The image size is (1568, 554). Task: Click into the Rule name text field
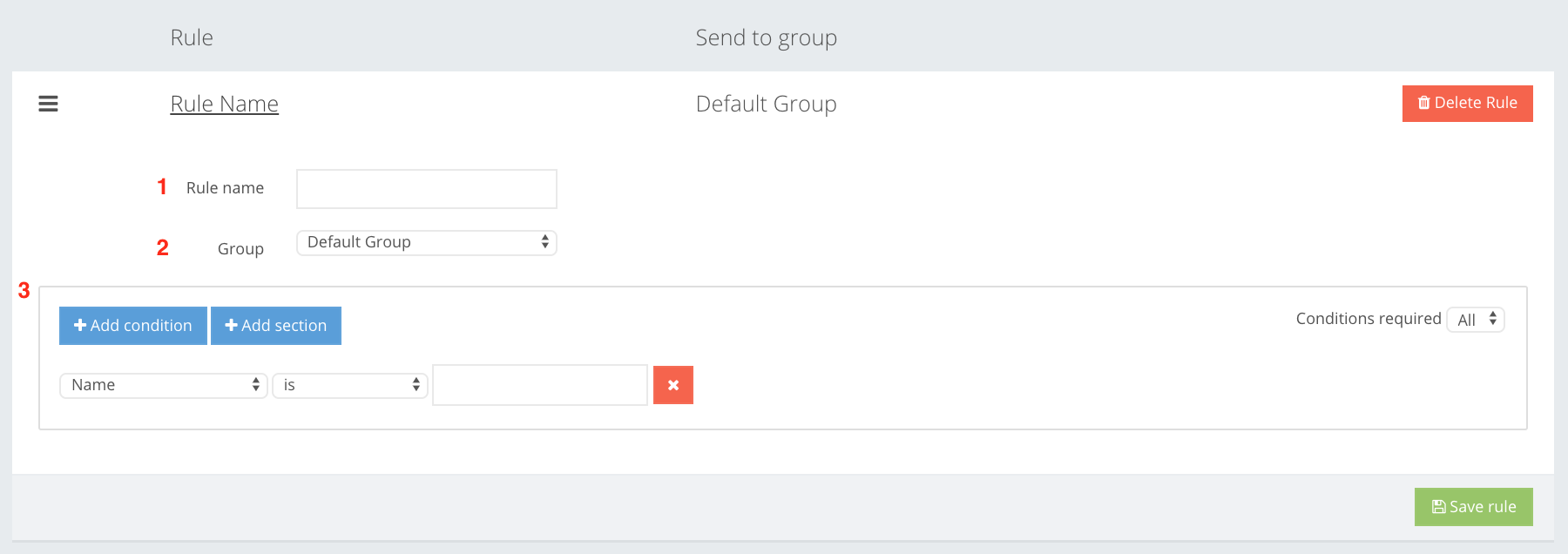[427, 189]
